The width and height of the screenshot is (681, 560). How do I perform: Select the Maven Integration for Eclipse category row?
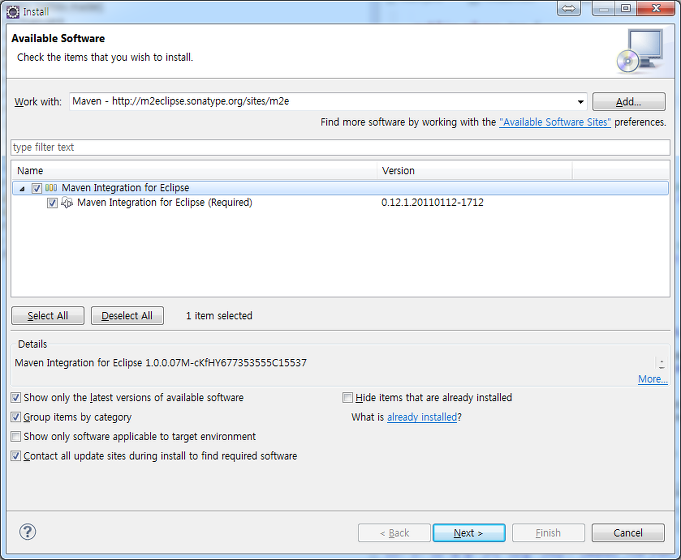click(x=340, y=188)
